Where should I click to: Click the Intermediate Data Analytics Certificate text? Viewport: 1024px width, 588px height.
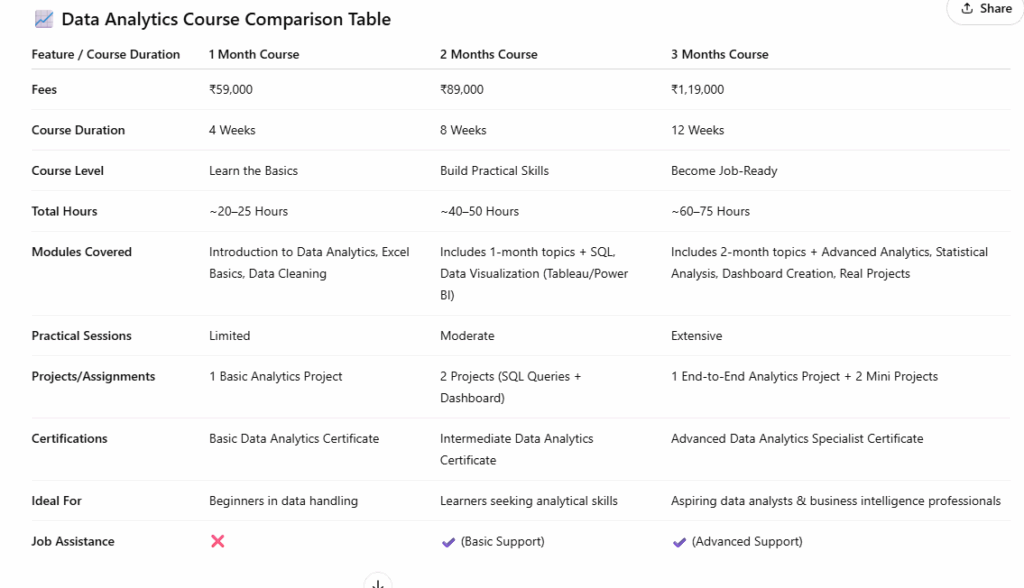(x=516, y=449)
